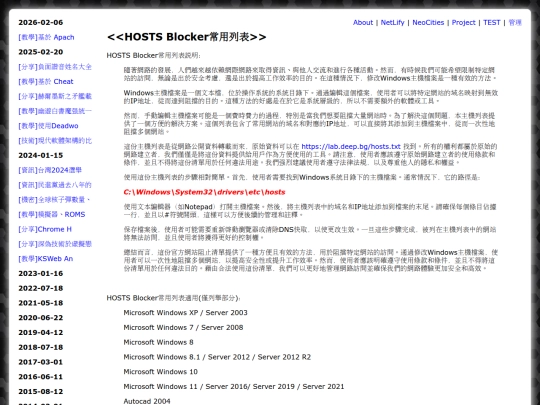
Task: Open the lab.deep.bg/hosts.txt source link
Action: tap(351, 146)
